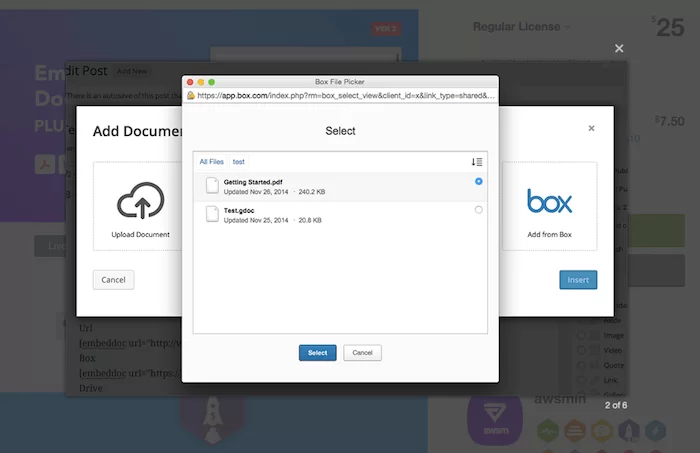Click the lock icon in the address bar

[x=190, y=96]
